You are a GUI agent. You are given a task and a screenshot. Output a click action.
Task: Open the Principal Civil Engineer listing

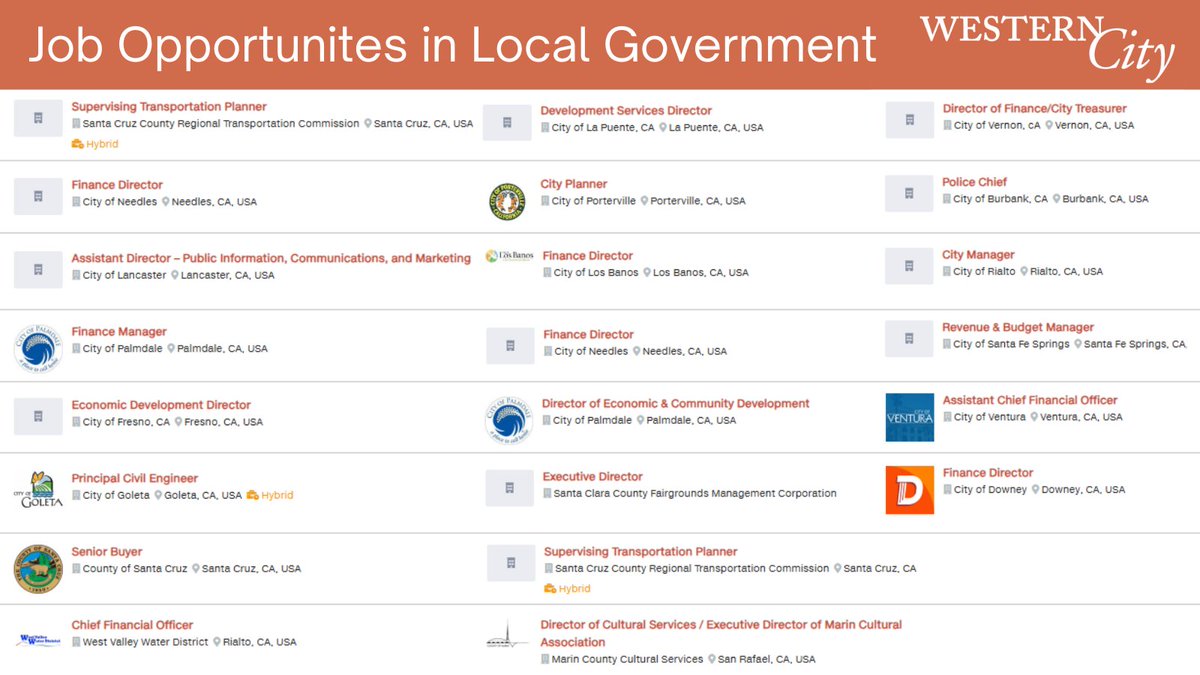(135, 479)
